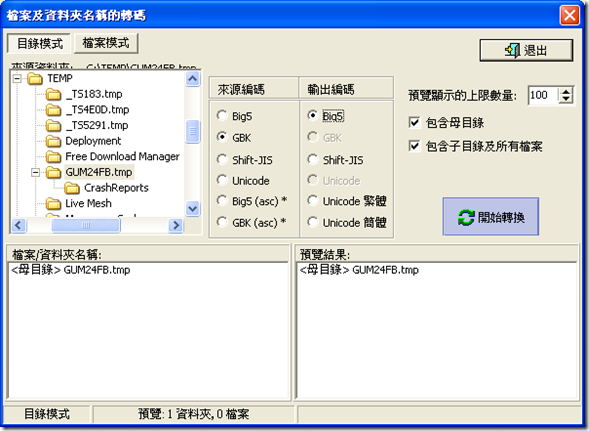Click the 退出 exit button
This screenshot has width=589, height=431.
click(x=526, y=50)
